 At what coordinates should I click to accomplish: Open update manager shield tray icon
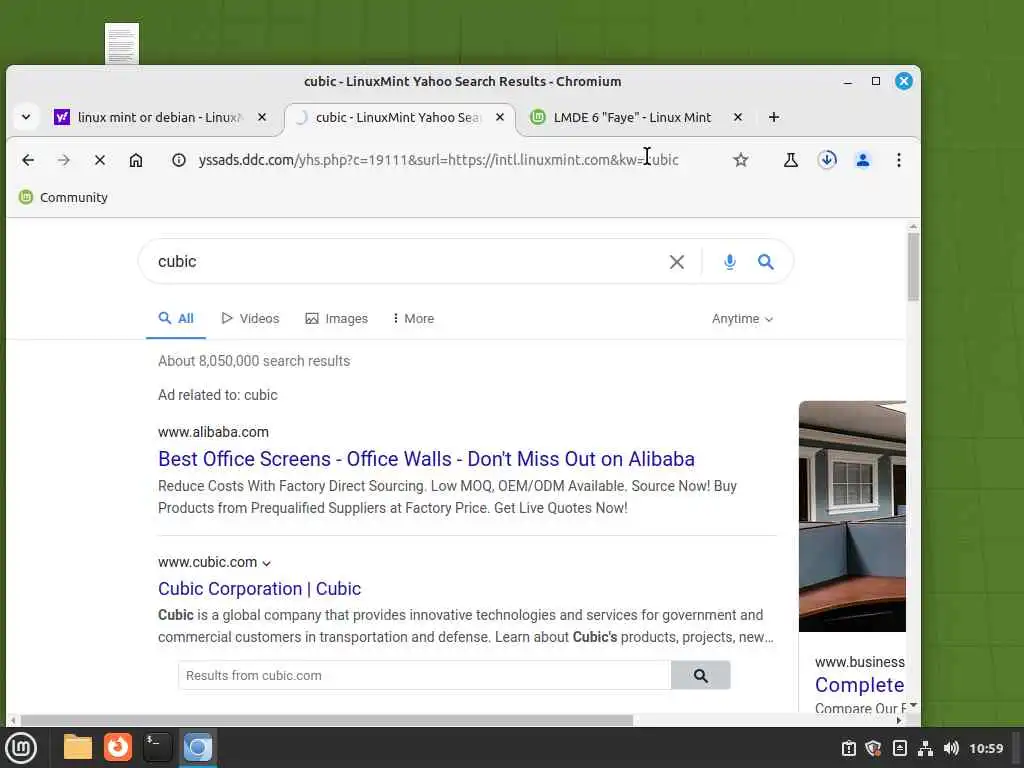tap(873, 748)
